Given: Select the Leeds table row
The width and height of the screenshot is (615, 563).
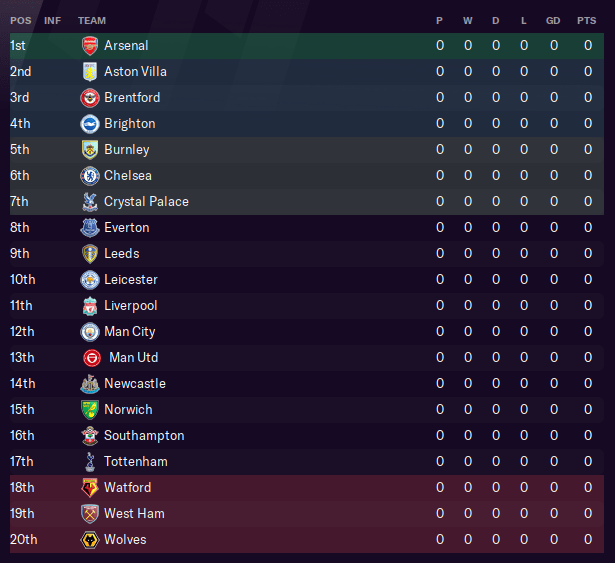Looking at the screenshot, I should (307, 253).
